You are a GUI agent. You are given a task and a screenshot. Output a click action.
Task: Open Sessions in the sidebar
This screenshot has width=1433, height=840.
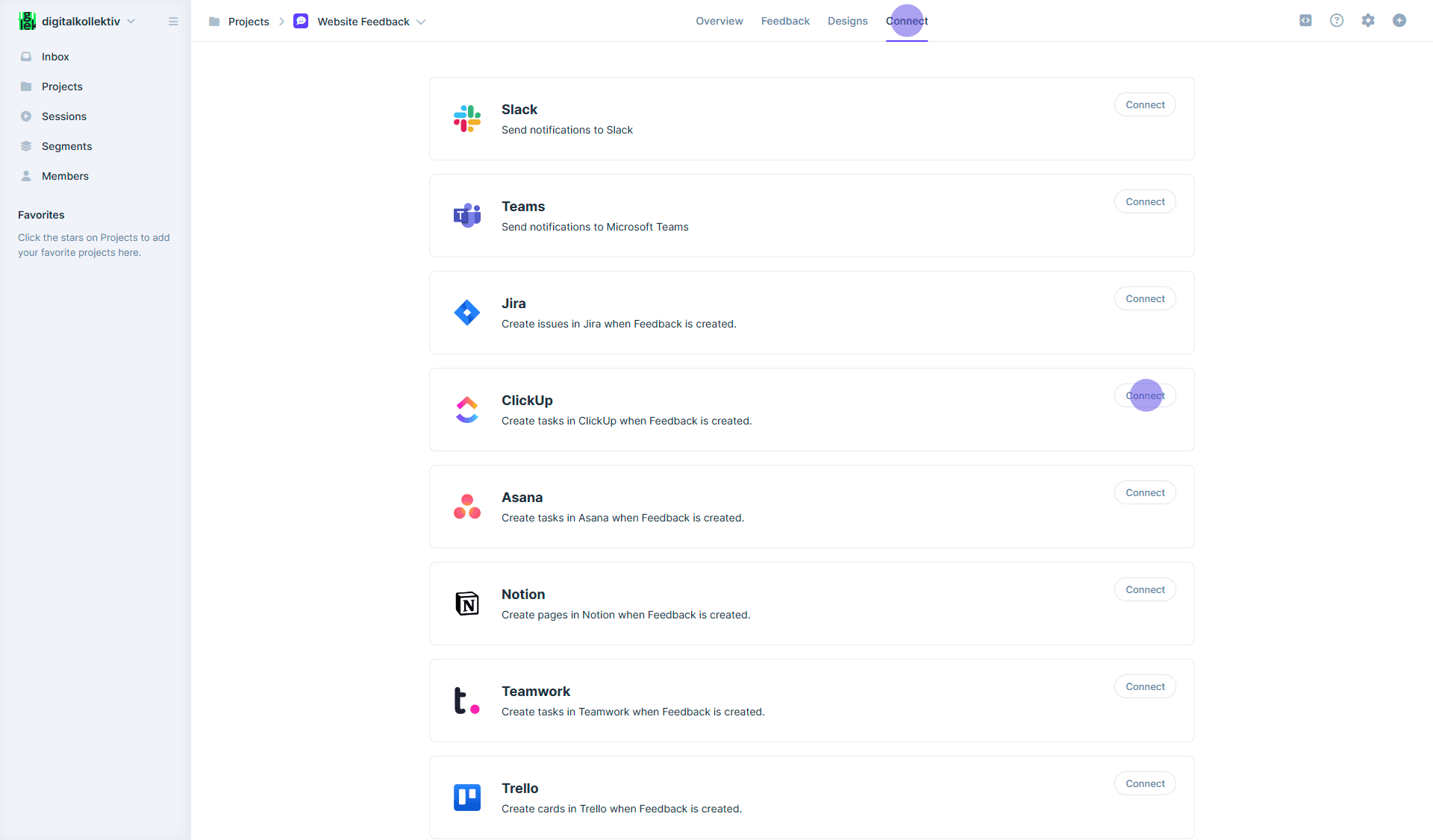click(x=64, y=116)
